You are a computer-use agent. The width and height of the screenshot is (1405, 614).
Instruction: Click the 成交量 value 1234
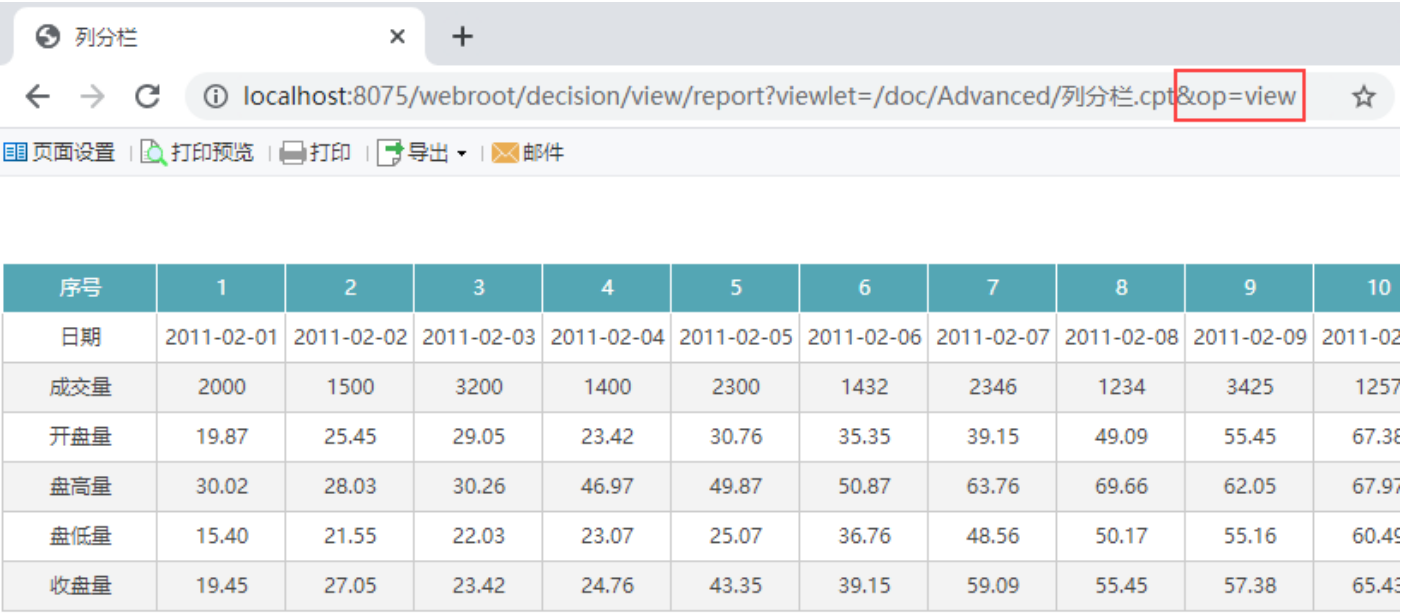[1121, 387]
